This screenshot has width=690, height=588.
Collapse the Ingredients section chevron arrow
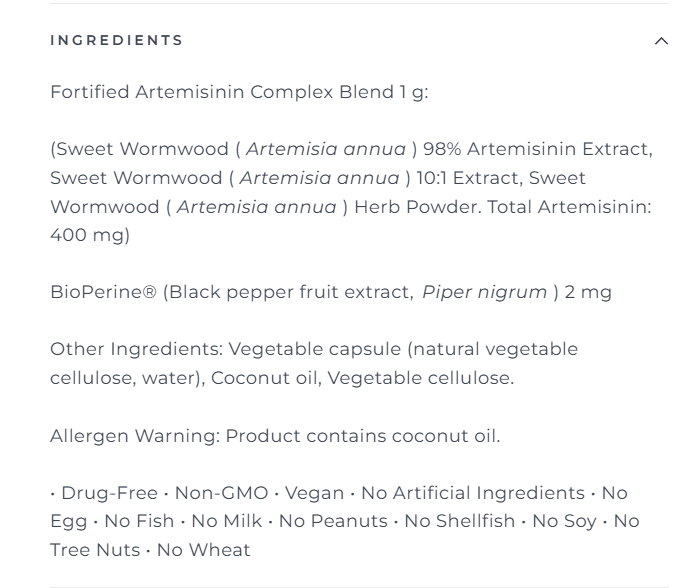(660, 41)
